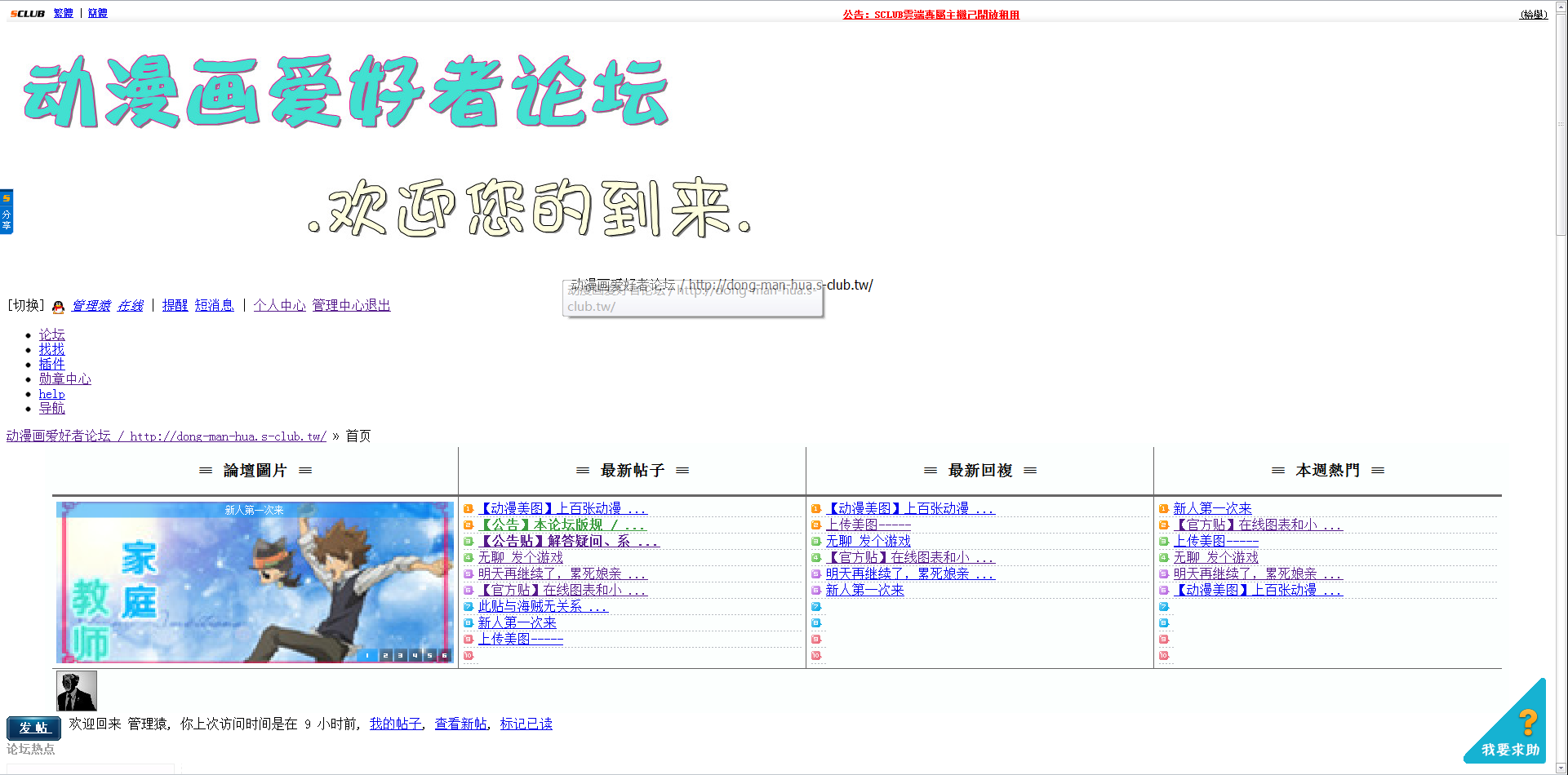Open 新人第一次来 in 最新帖子

pos(517,622)
